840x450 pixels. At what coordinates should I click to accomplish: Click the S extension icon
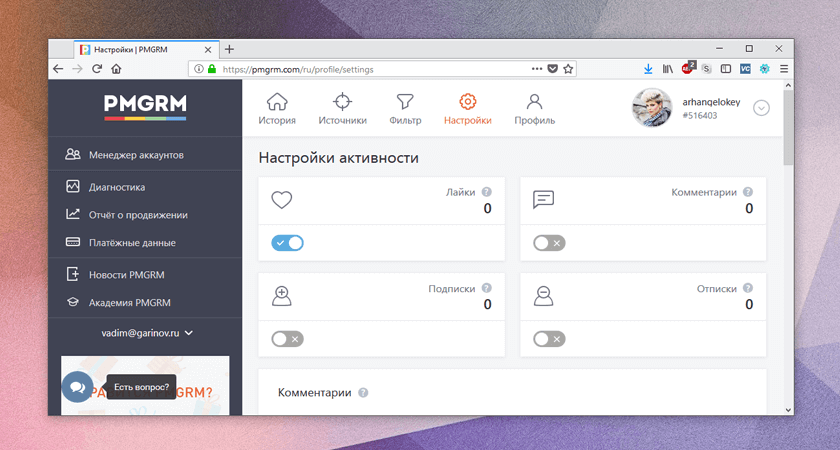click(707, 69)
